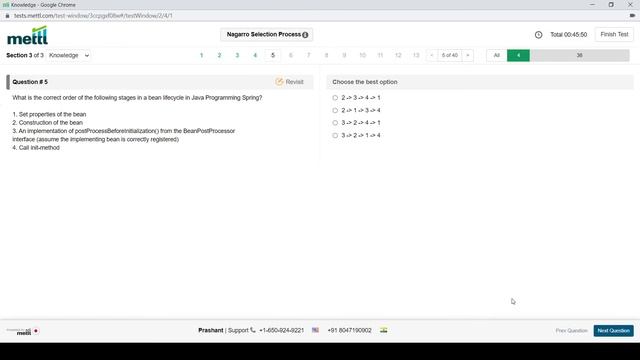Jump to question 11
The width and height of the screenshot is (640, 360).
click(380, 55)
